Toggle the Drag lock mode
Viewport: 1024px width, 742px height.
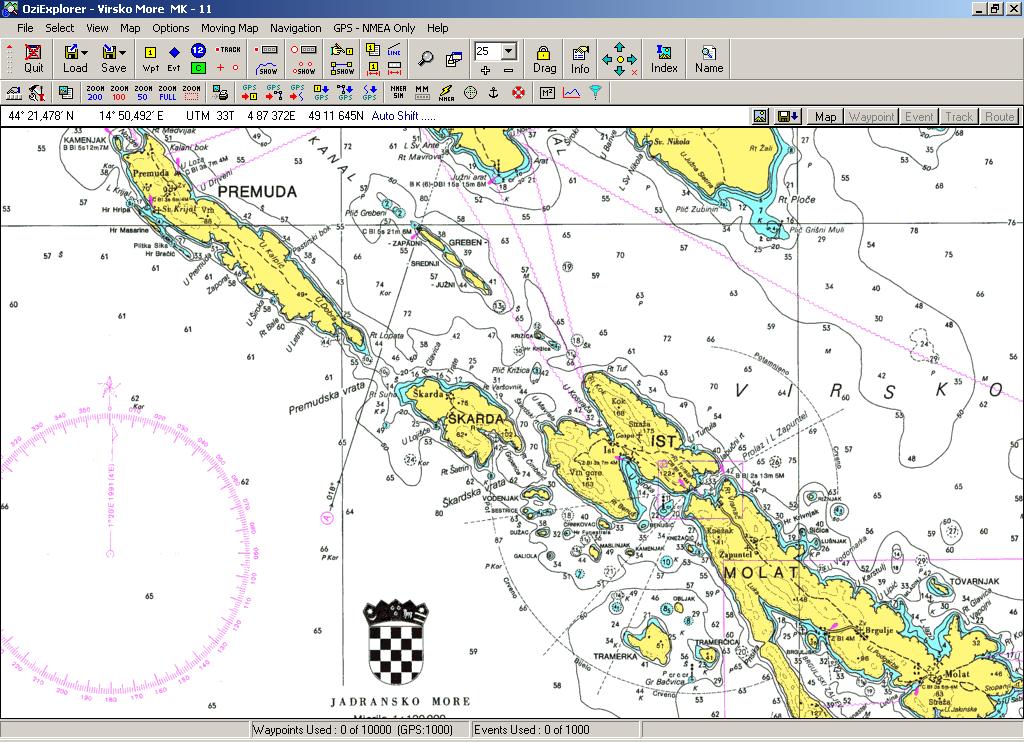pos(544,58)
